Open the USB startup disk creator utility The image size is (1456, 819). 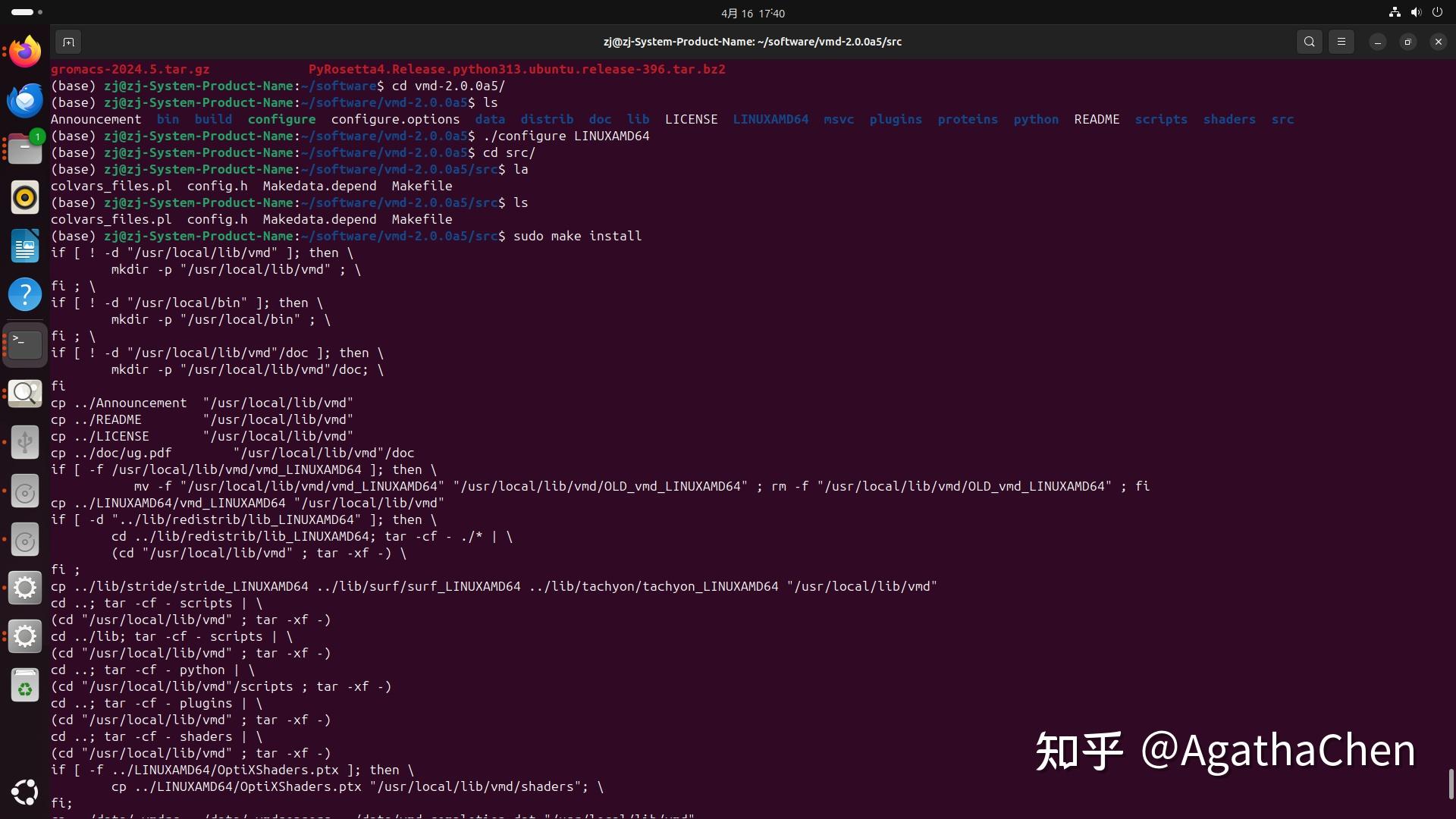(25, 442)
